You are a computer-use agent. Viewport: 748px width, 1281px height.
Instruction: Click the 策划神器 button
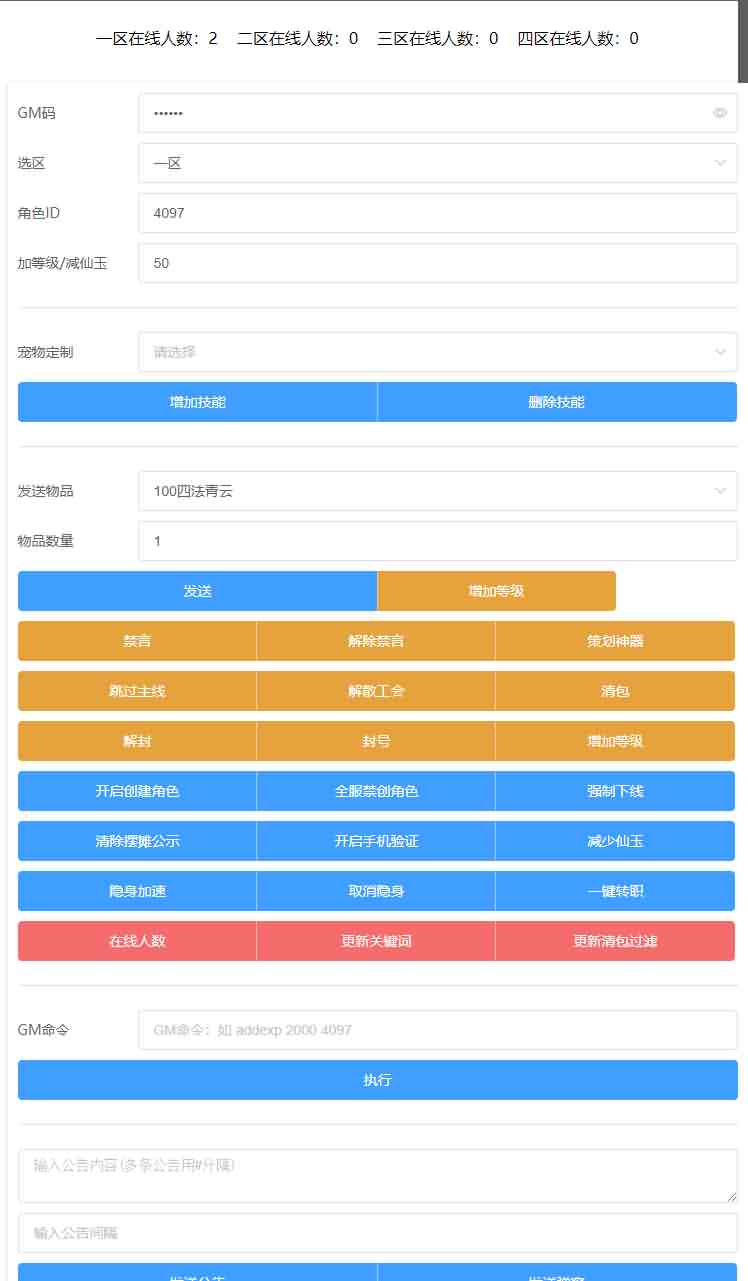tap(615, 641)
